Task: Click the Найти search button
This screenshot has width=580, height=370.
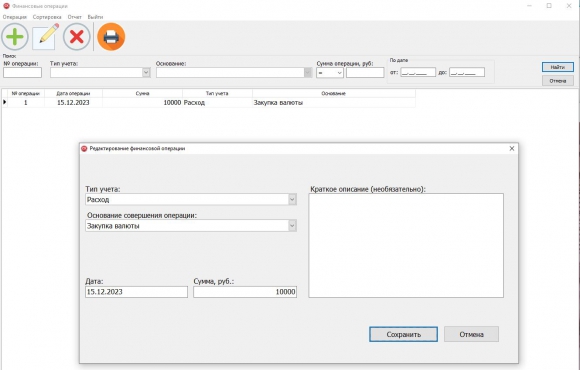Action: [x=557, y=67]
